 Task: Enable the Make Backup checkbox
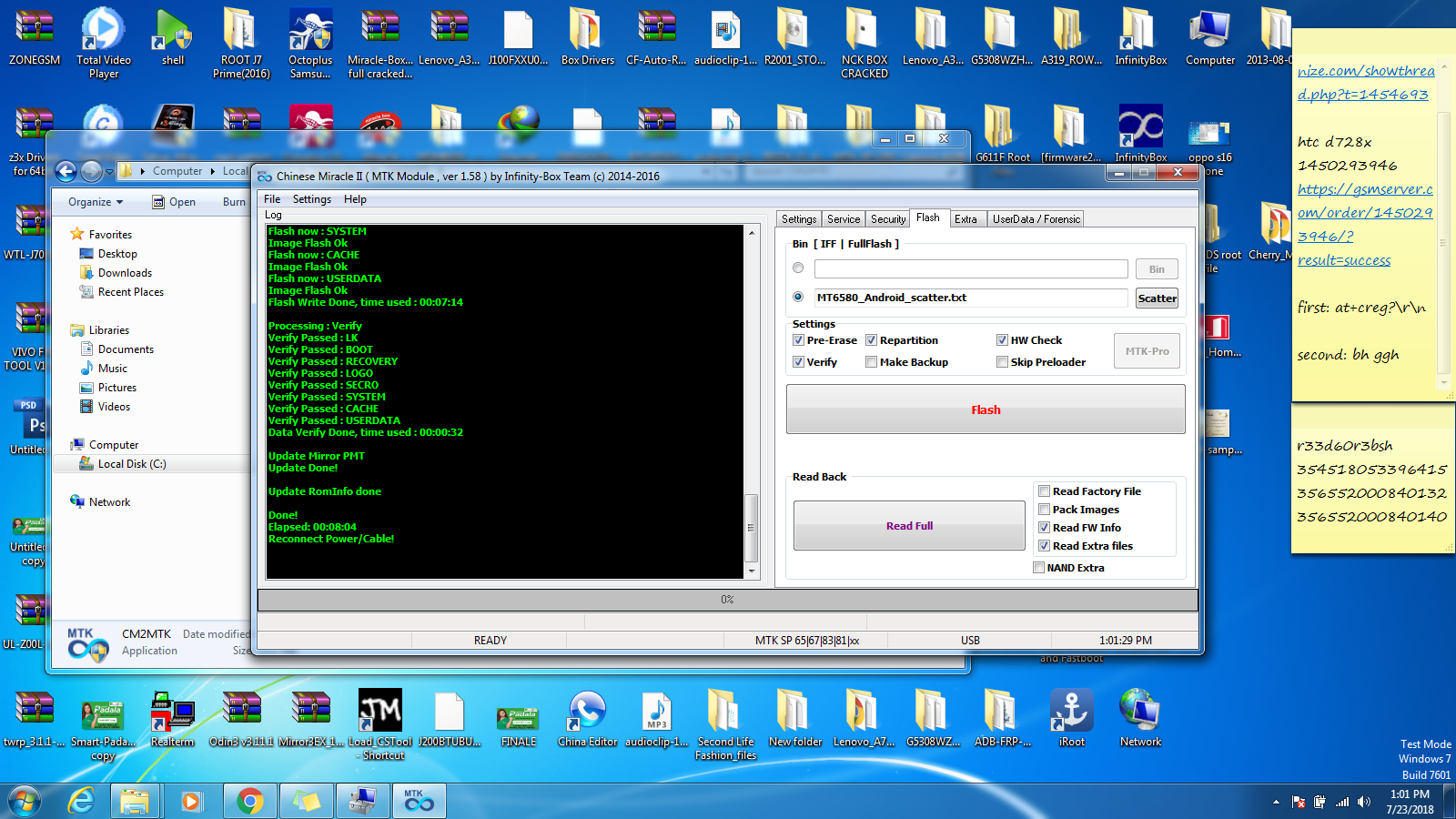(871, 362)
